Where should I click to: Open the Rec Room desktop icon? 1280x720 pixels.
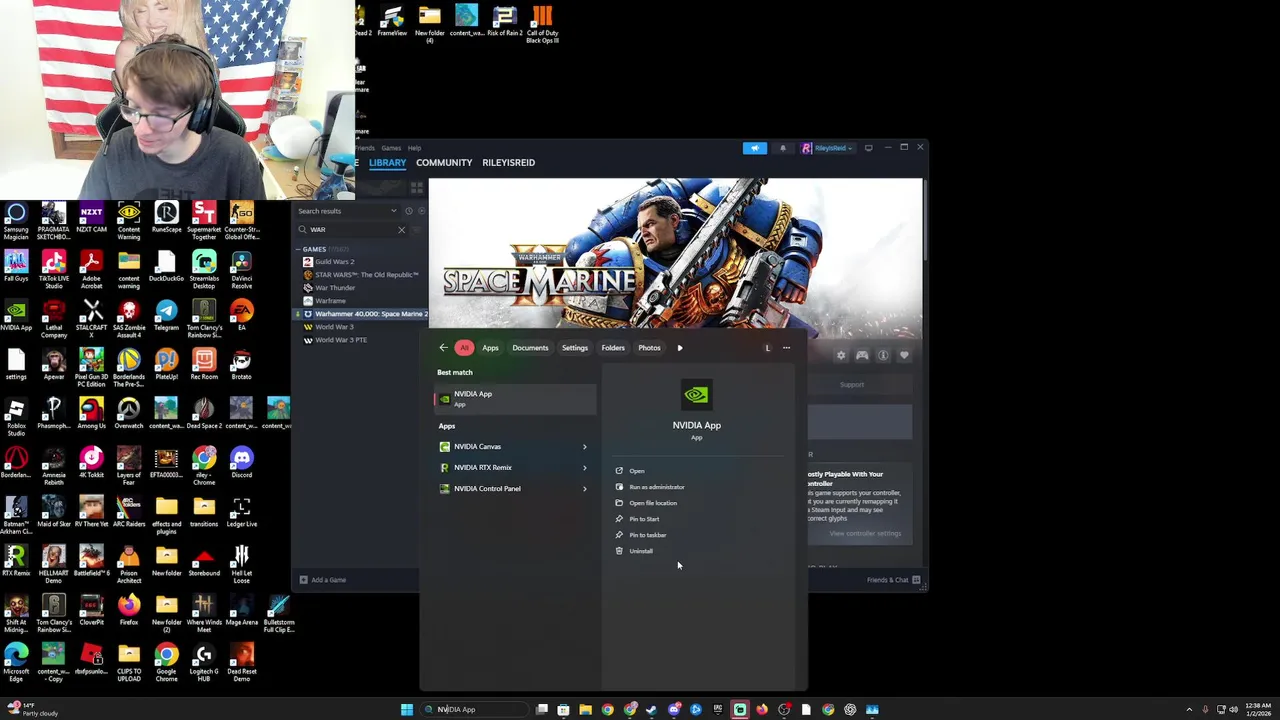[204, 365]
